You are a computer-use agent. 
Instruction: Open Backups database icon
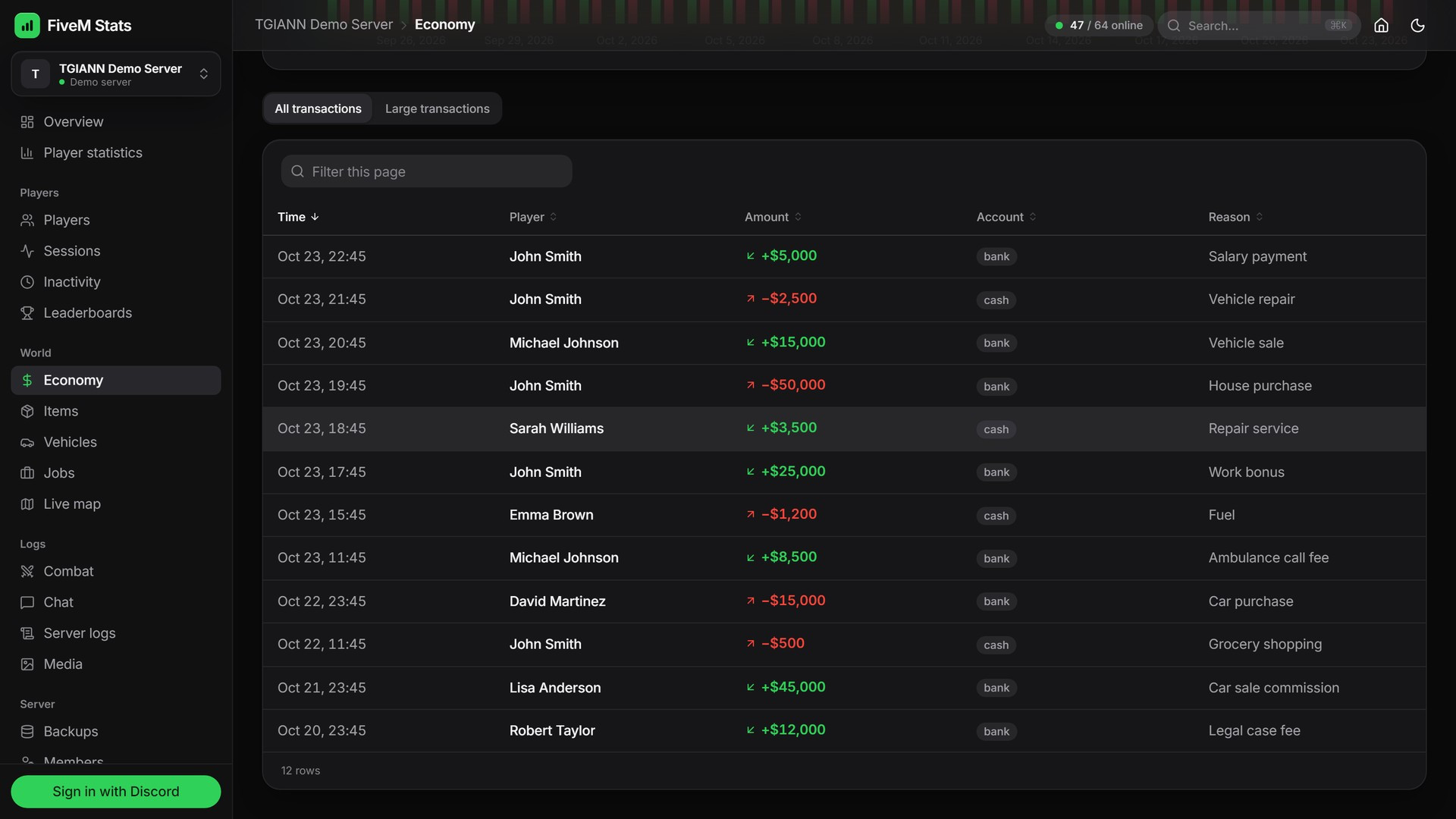point(27,732)
